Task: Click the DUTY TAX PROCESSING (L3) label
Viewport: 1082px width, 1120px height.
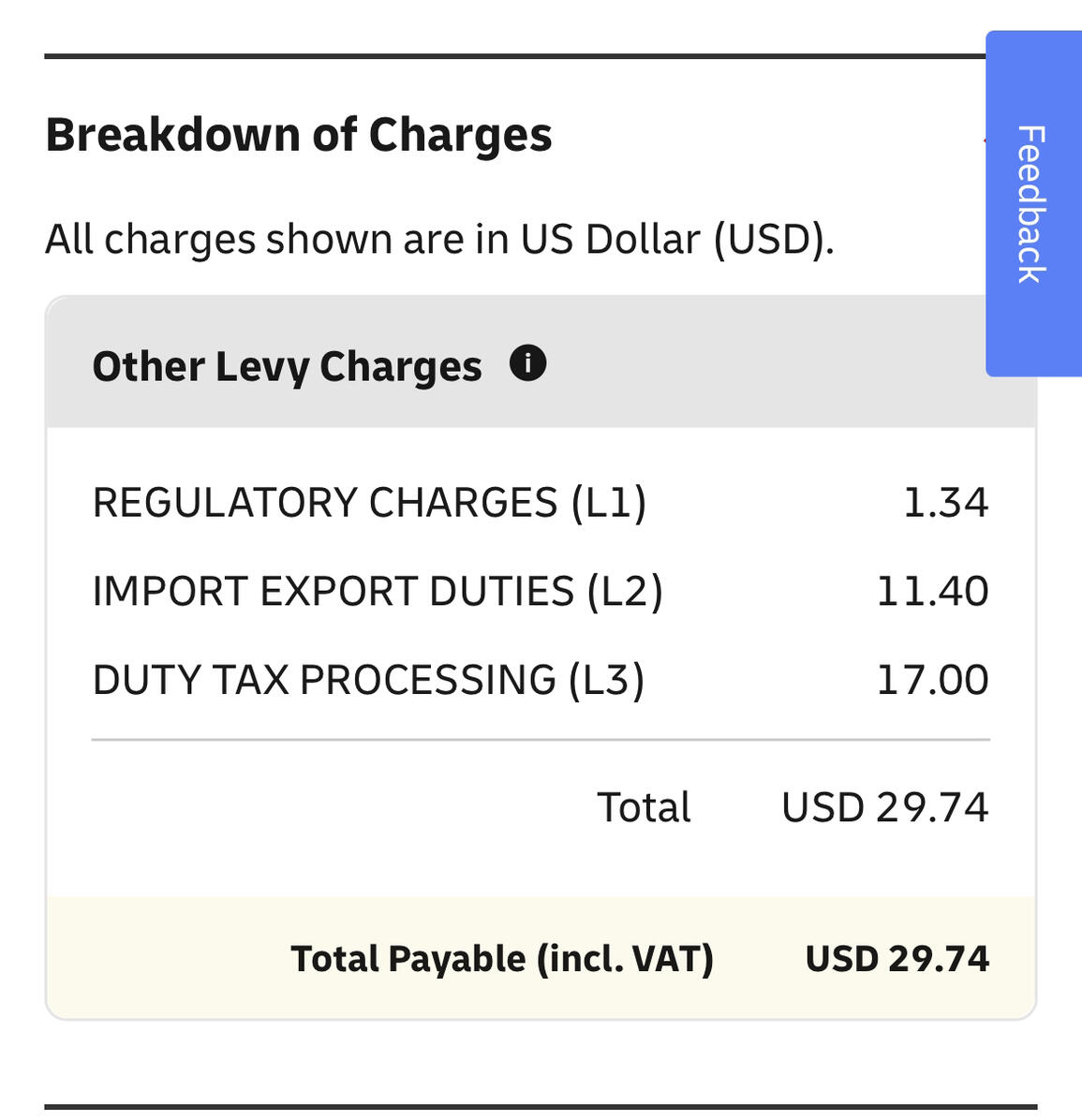Action: pos(368,680)
